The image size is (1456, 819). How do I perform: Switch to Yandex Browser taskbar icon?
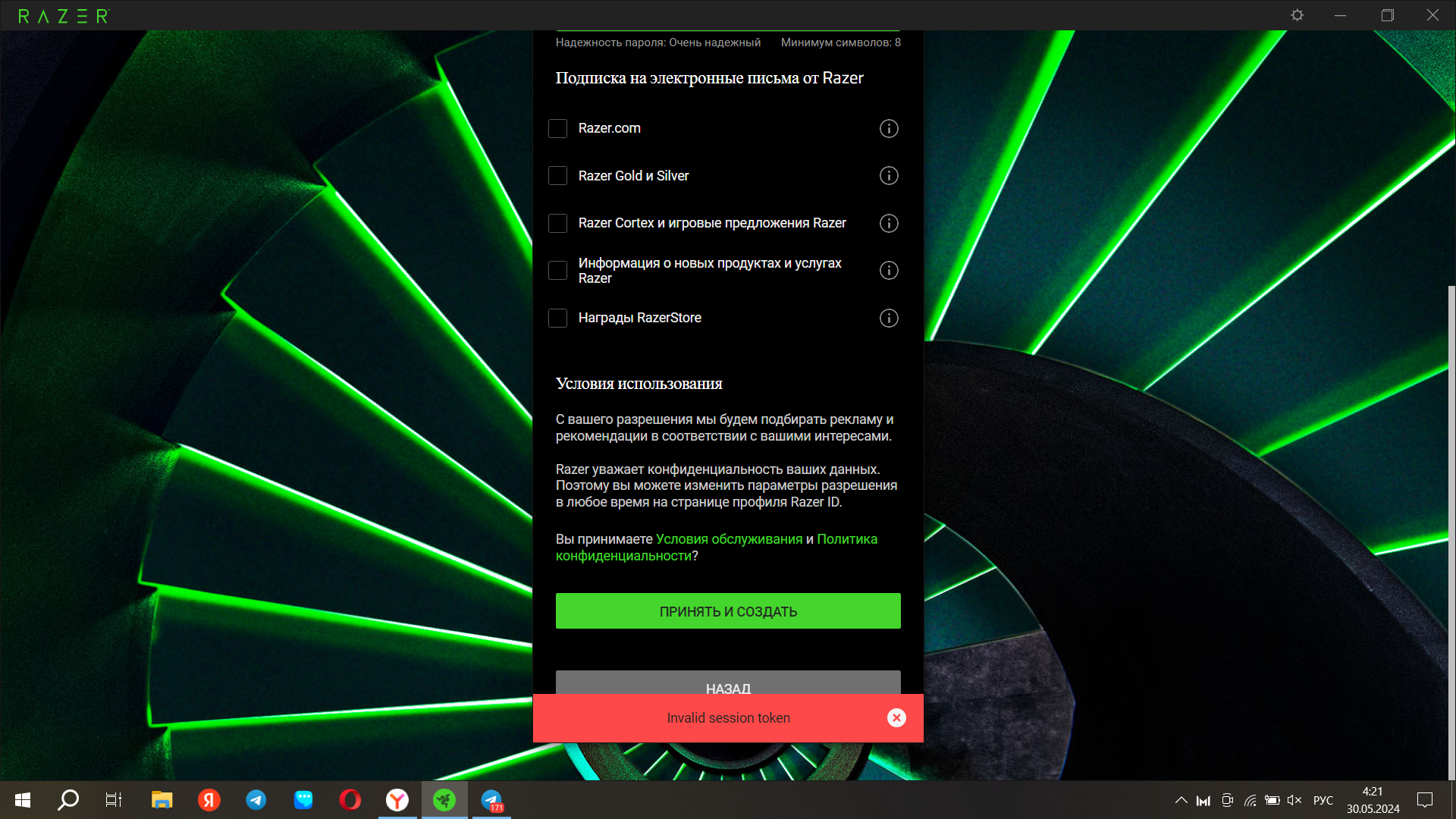[x=397, y=800]
